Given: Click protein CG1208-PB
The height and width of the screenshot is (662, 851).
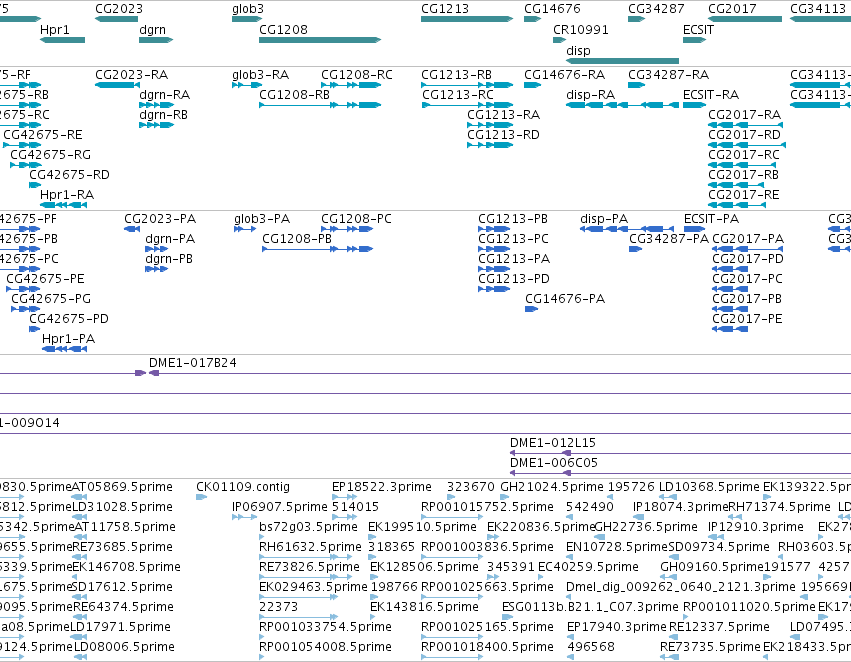Looking at the screenshot, I should click(x=297, y=239).
